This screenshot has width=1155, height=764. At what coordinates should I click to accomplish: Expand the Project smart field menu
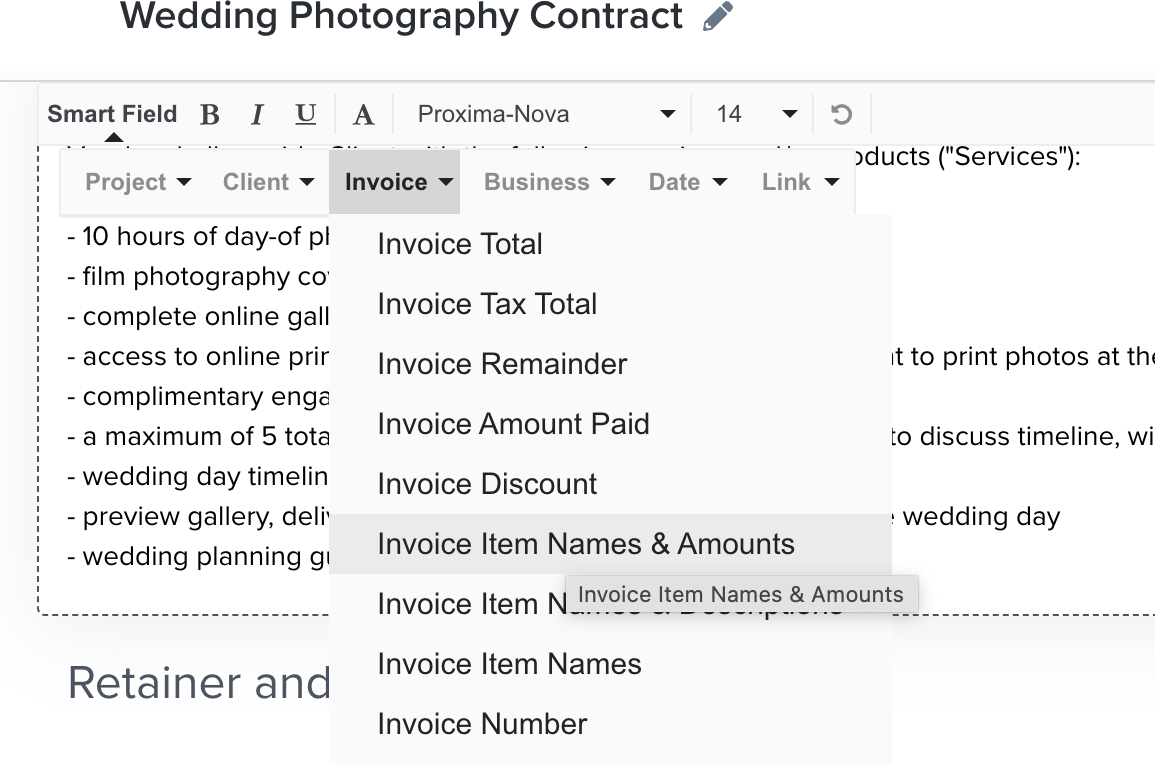(x=138, y=182)
